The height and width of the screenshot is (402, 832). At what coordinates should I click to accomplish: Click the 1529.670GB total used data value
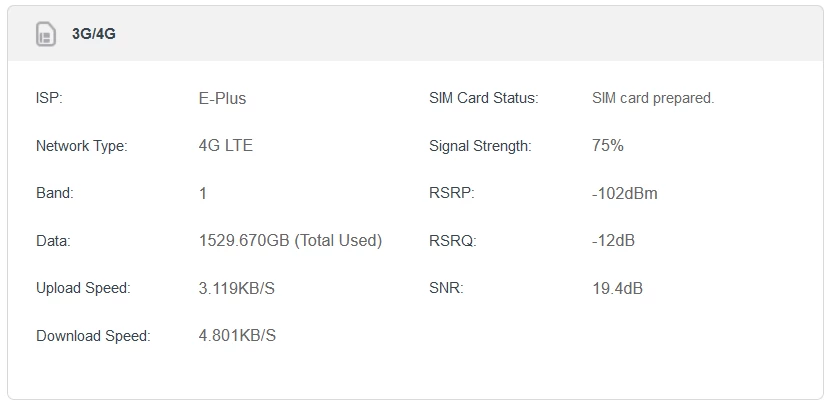[290, 241]
